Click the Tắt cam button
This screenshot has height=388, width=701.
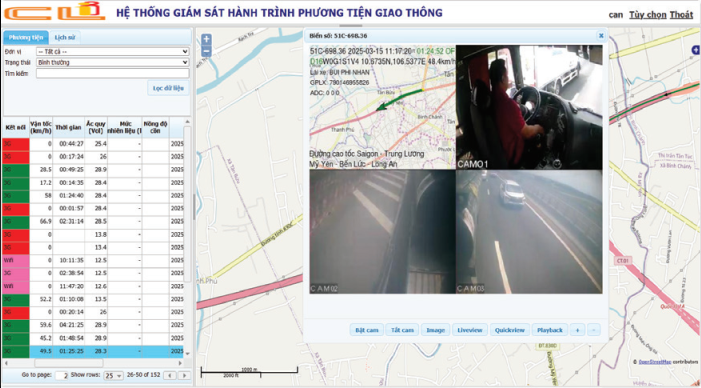(x=402, y=330)
